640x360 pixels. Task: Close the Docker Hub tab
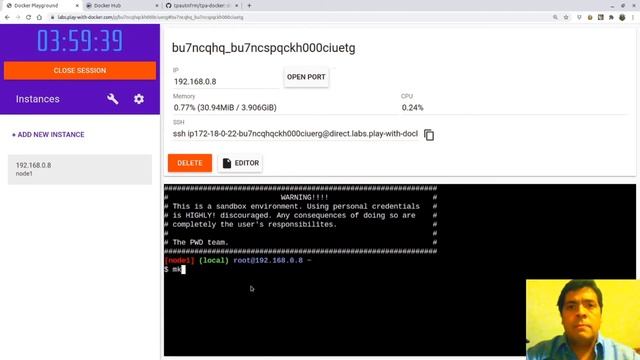click(x=157, y=6)
